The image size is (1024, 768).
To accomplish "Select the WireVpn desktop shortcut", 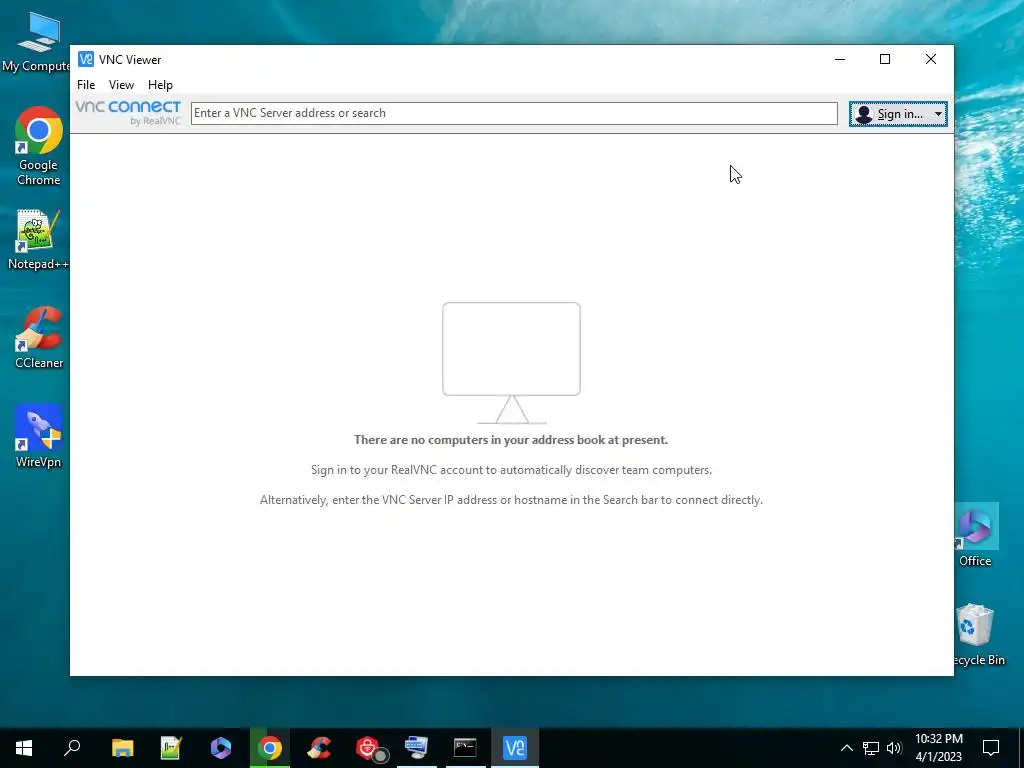I will [39, 436].
